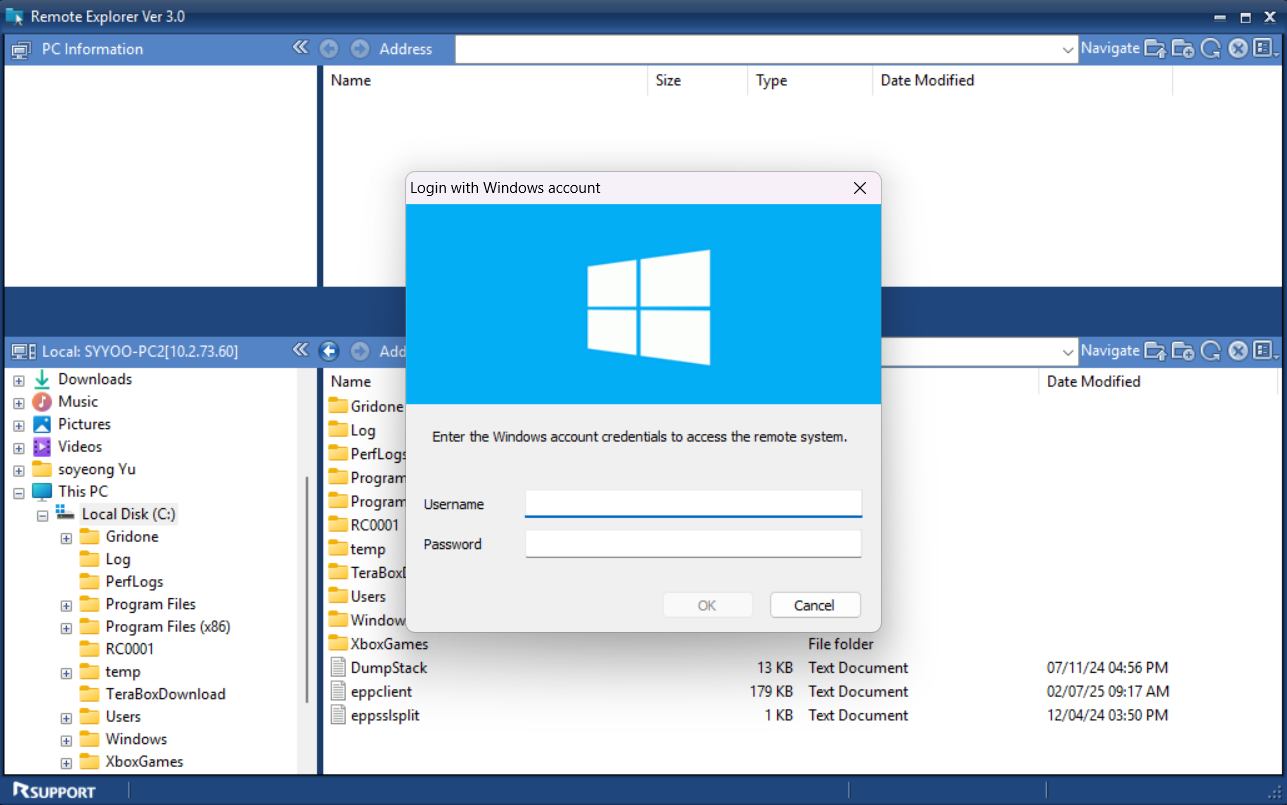Viewport: 1287px width, 805px height.
Task: Select Music in the folder tree
Action: pyautogui.click(x=78, y=401)
